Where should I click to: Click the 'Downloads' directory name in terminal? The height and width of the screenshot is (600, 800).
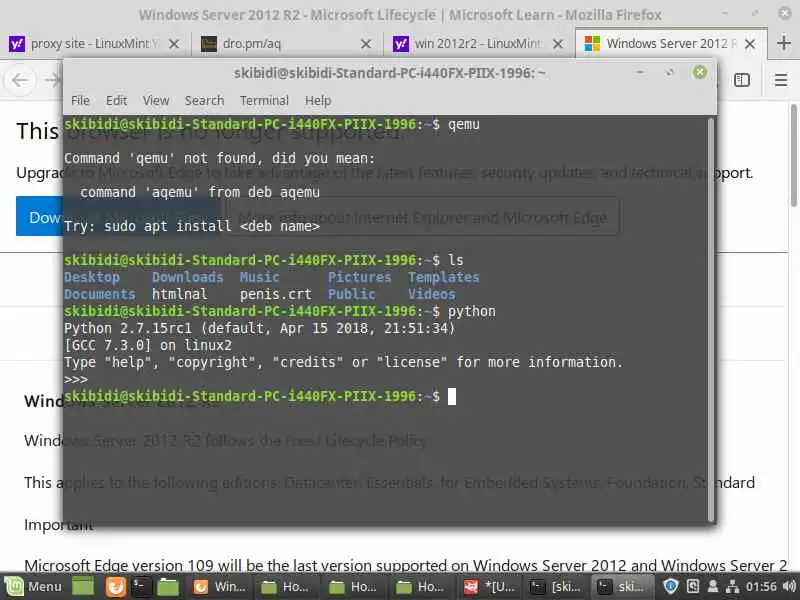point(187,278)
